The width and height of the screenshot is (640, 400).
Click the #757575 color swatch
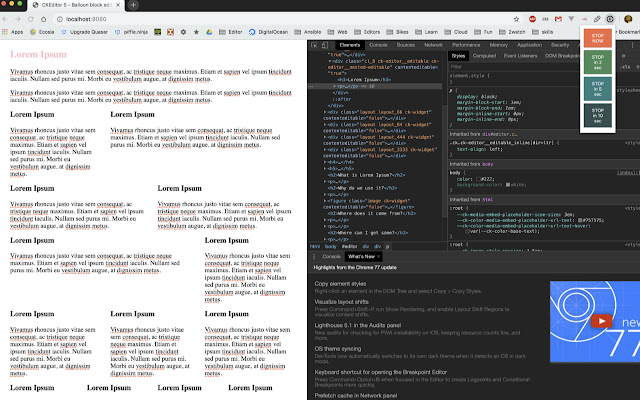(580, 220)
